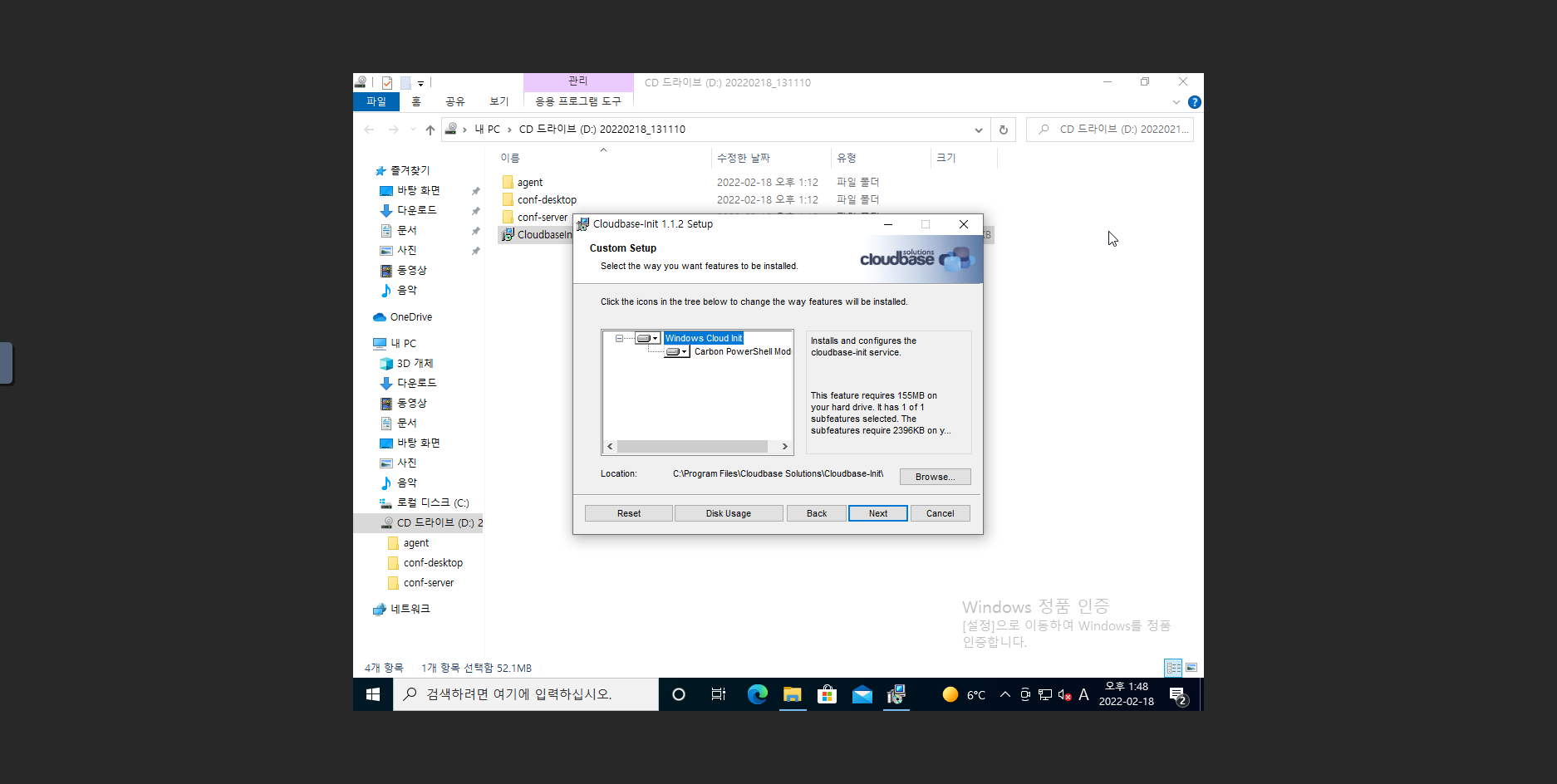Open 네트워크 in navigation pane
This screenshot has height=784, width=1557.
pyautogui.click(x=410, y=609)
